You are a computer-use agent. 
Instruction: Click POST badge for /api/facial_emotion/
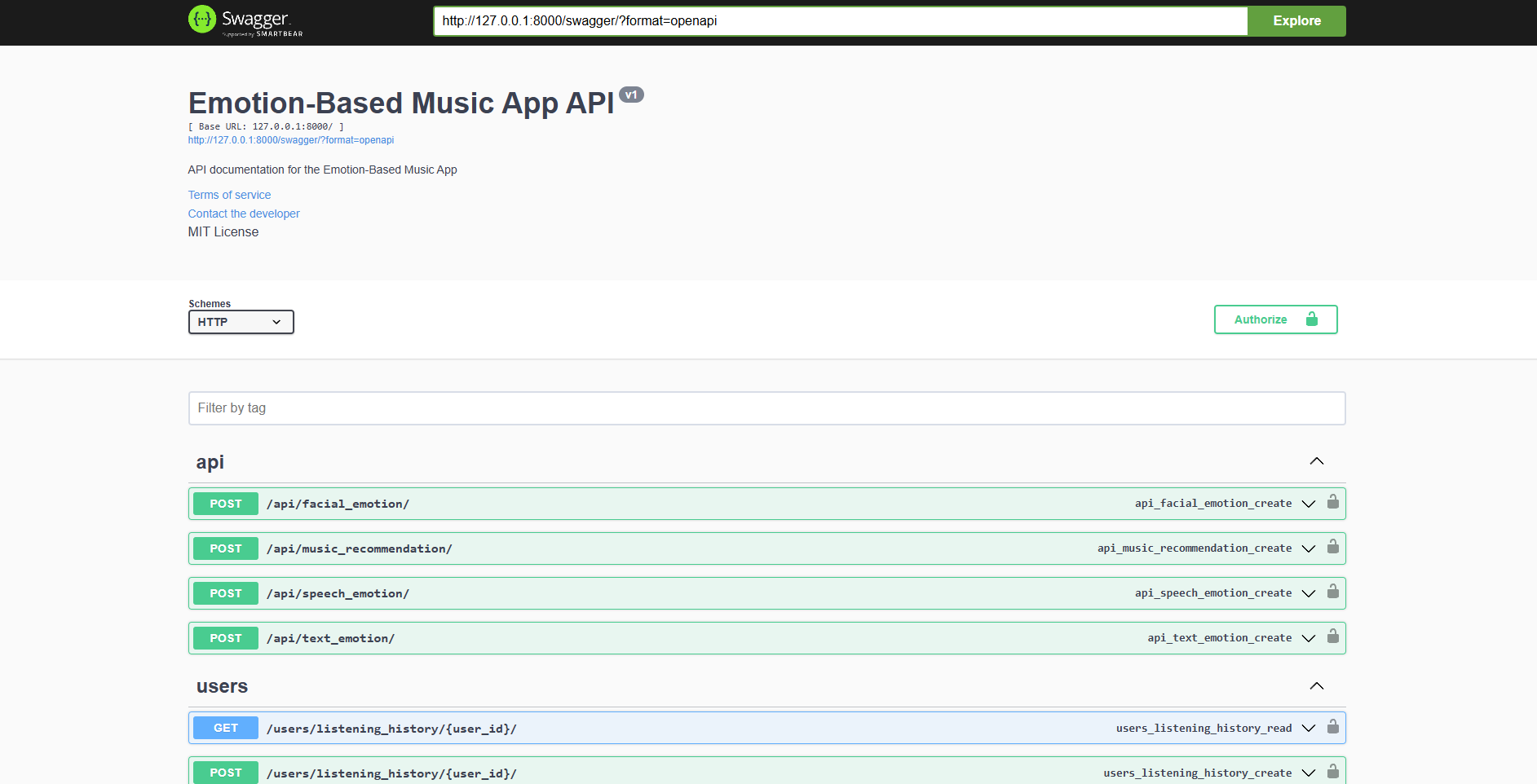(226, 504)
